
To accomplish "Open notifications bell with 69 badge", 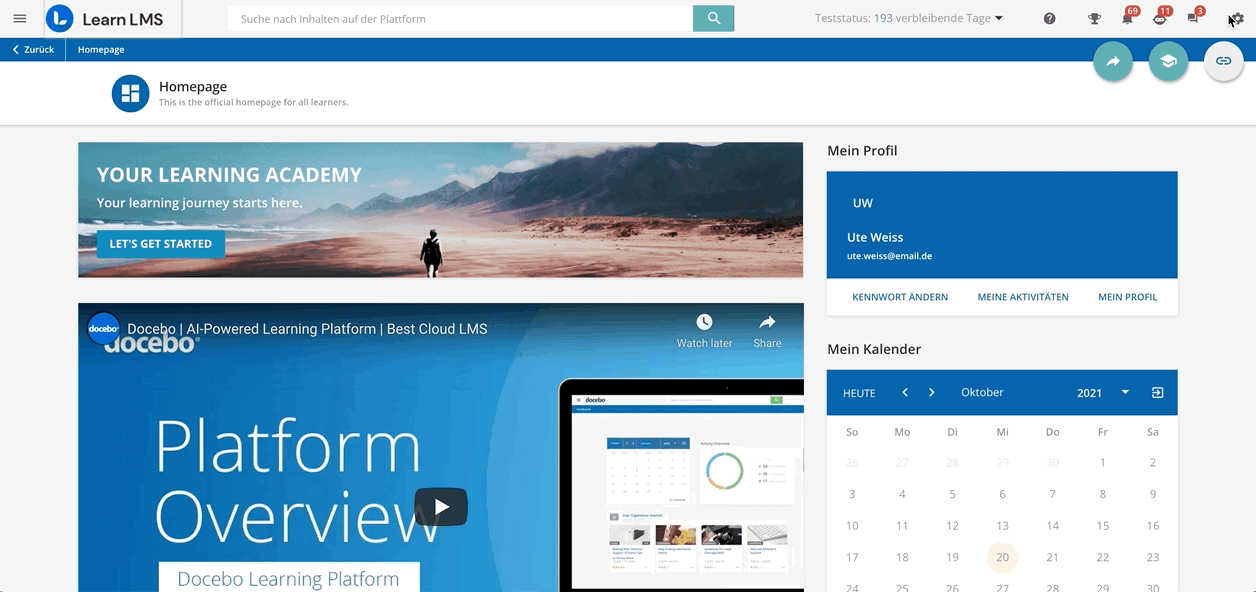I will click(x=1127, y=18).
